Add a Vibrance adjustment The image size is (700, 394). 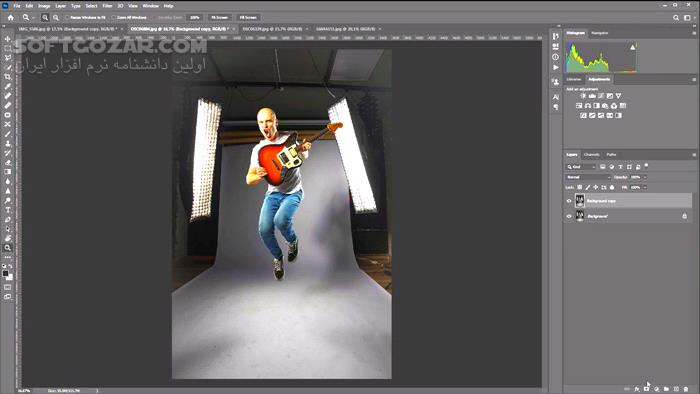click(x=618, y=96)
